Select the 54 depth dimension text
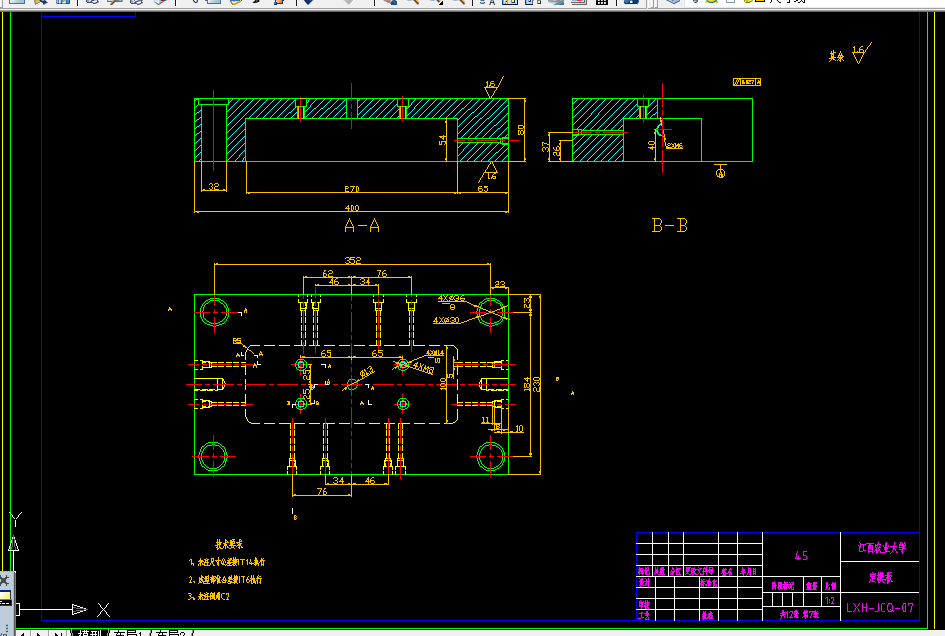Screen dimensions: 945x636 coord(443,140)
